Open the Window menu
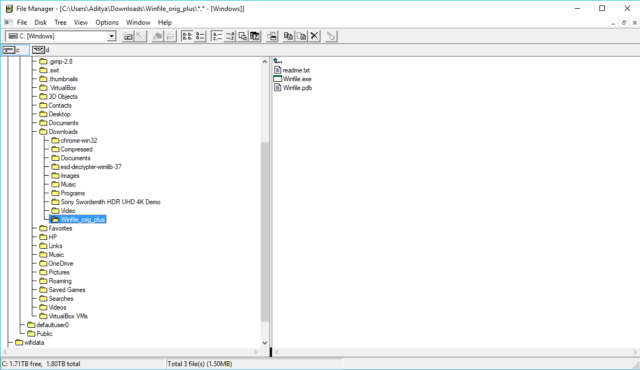The image size is (640, 370). (x=138, y=22)
